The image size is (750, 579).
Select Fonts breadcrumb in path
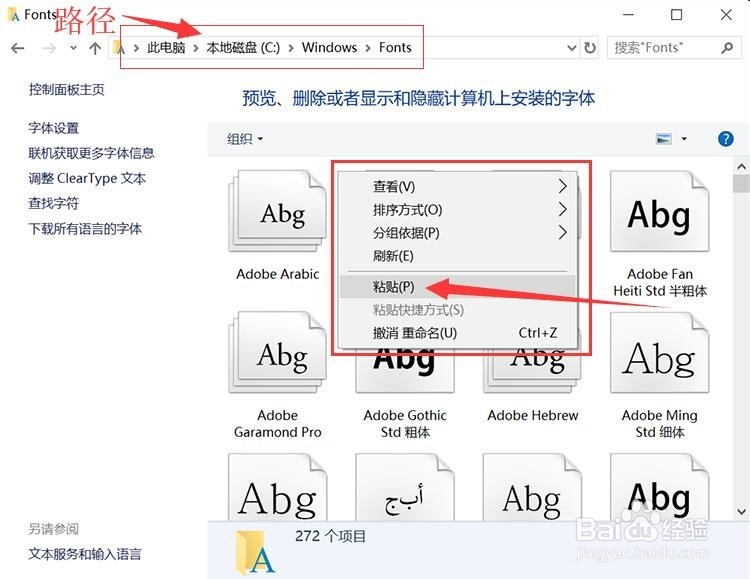(395, 47)
